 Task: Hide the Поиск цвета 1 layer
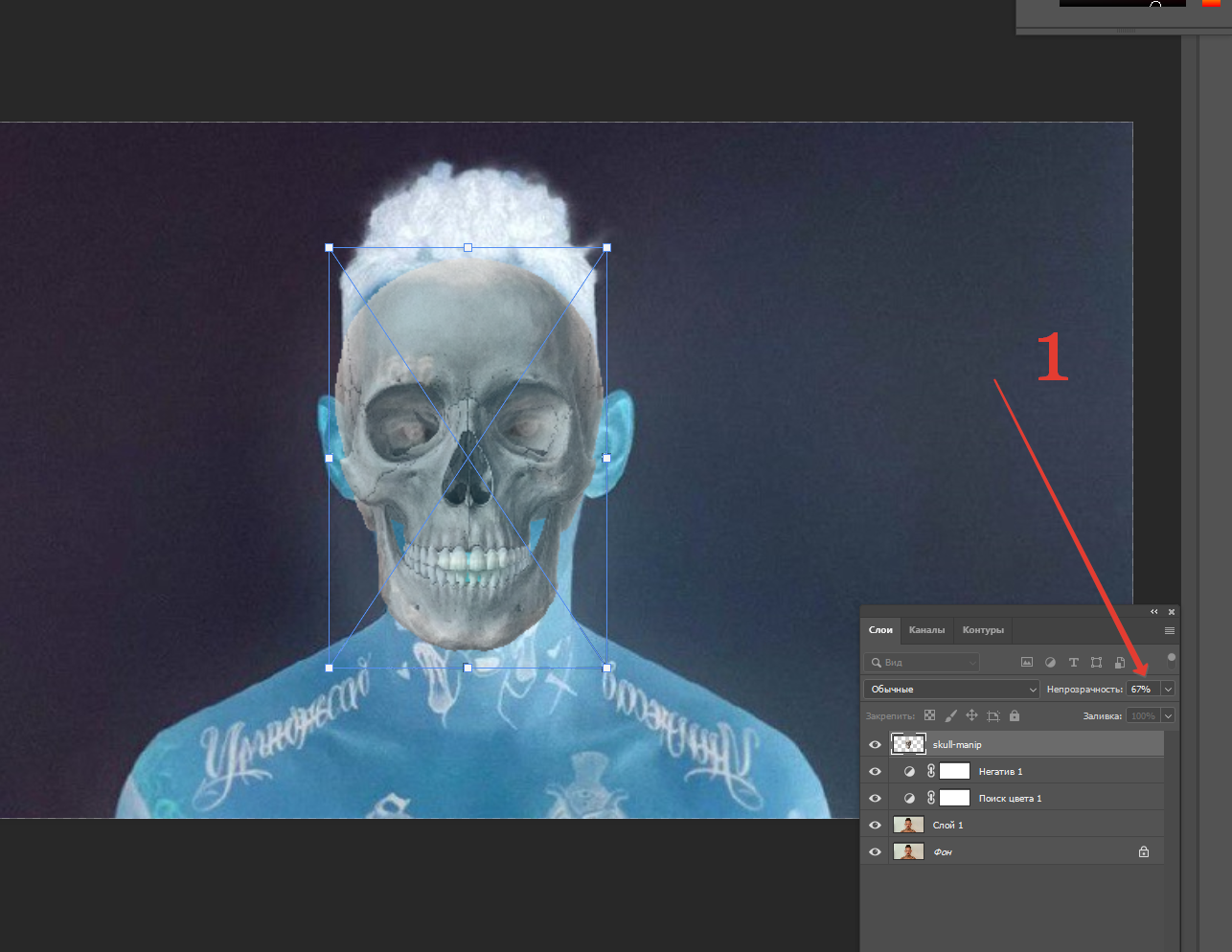(x=875, y=798)
